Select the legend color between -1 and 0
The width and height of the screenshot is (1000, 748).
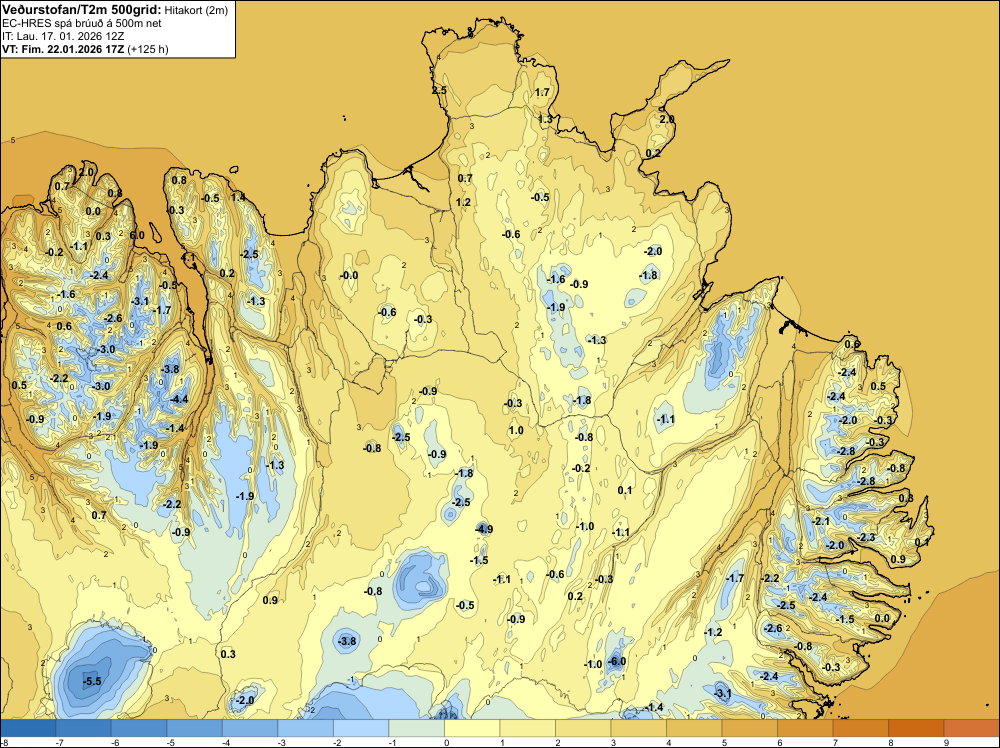point(416,728)
